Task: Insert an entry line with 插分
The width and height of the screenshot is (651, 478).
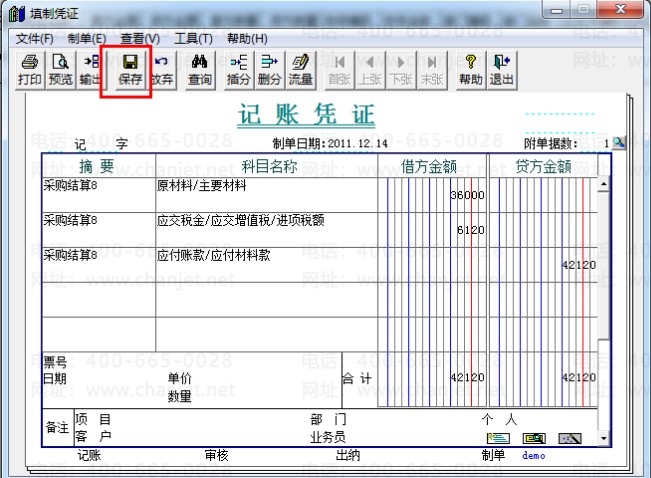Action: (238, 70)
